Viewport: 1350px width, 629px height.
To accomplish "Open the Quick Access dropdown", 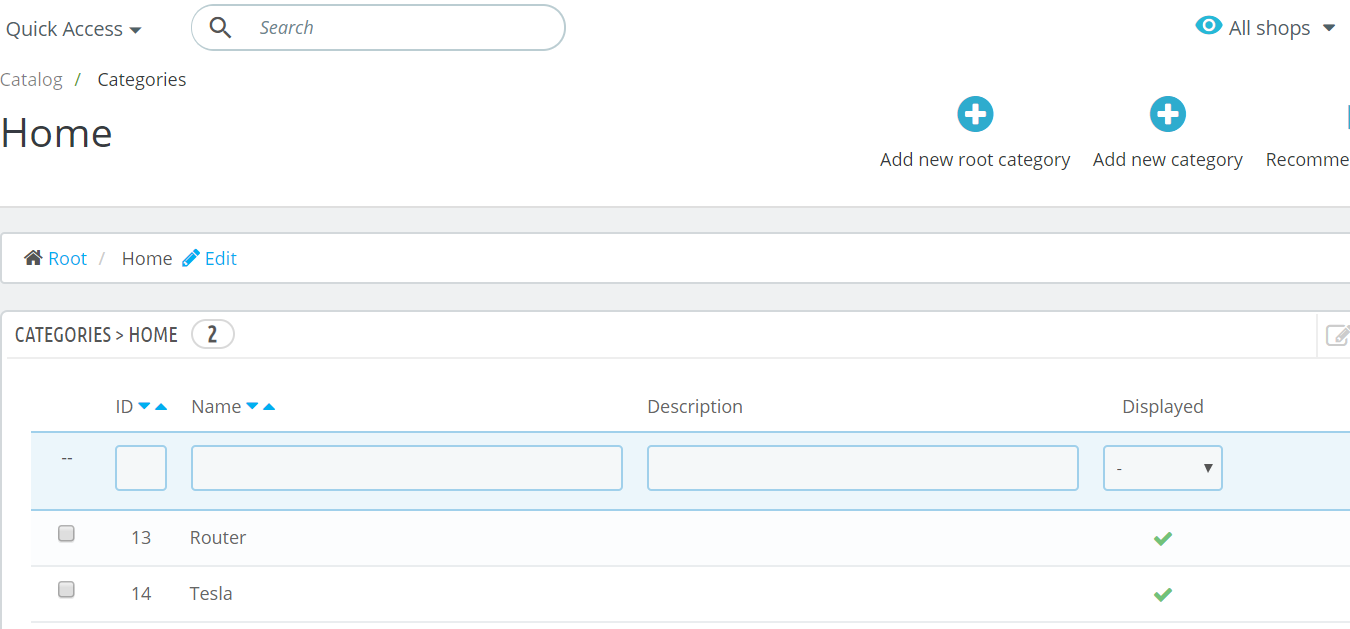I will pyautogui.click(x=73, y=29).
